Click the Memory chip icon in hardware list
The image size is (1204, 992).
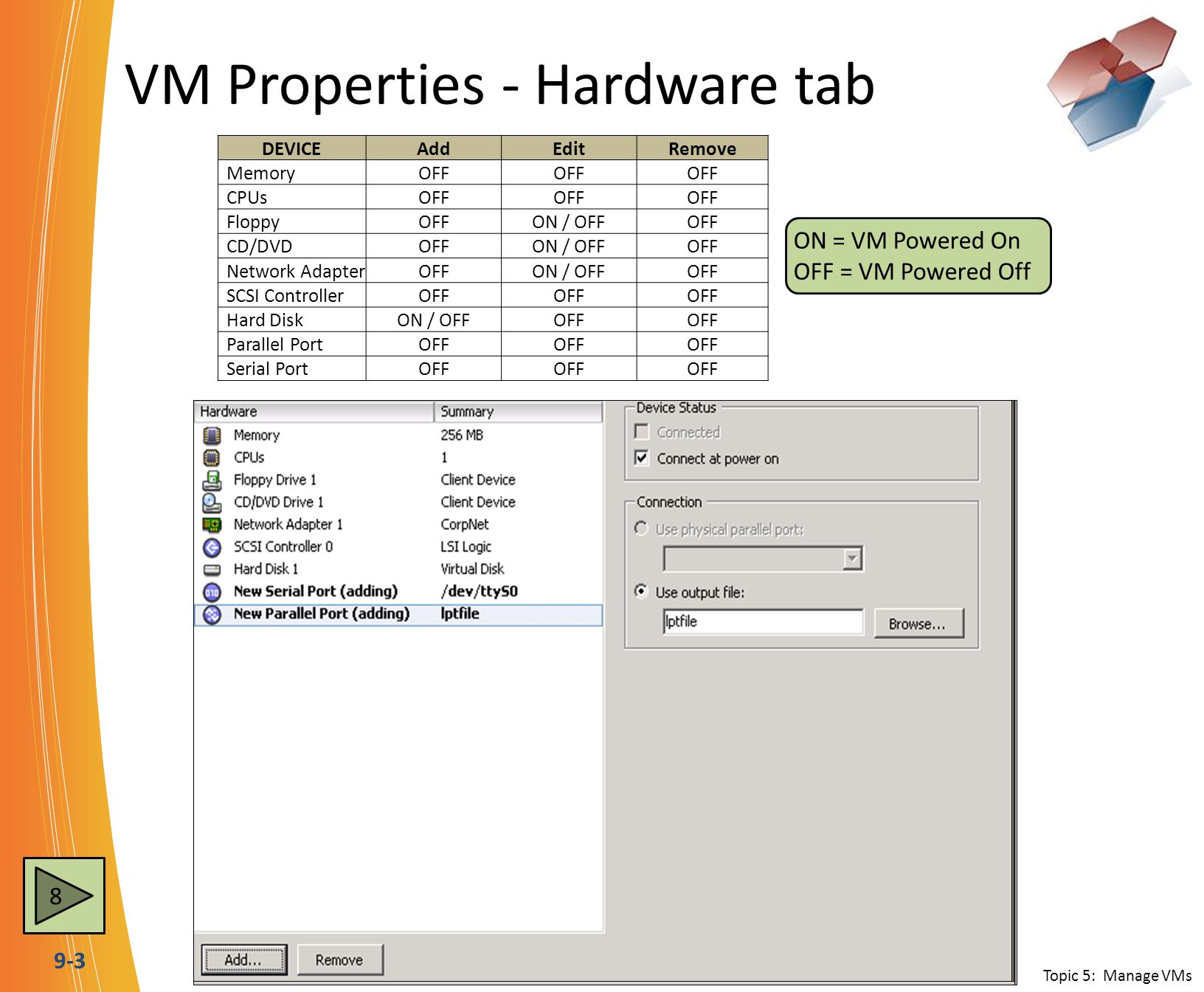point(212,435)
